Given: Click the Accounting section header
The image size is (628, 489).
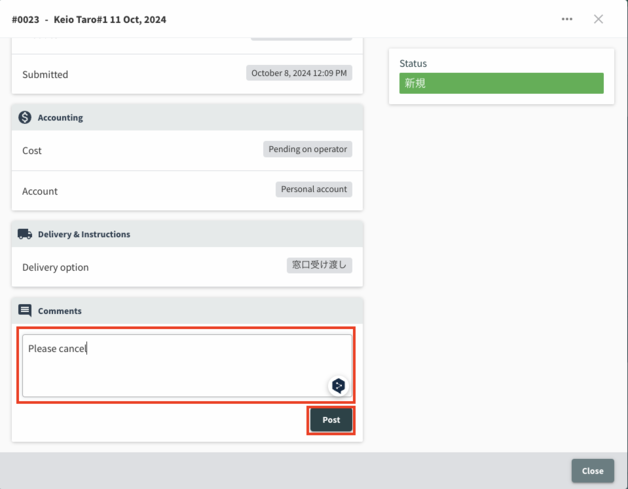Looking at the screenshot, I should (x=60, y=118).
